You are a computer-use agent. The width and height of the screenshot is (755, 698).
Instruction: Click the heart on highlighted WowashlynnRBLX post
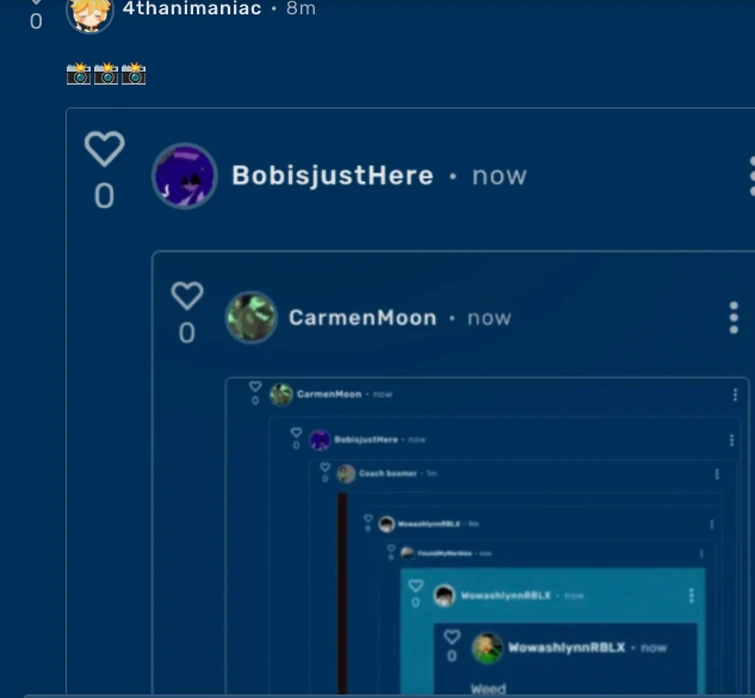416,585
